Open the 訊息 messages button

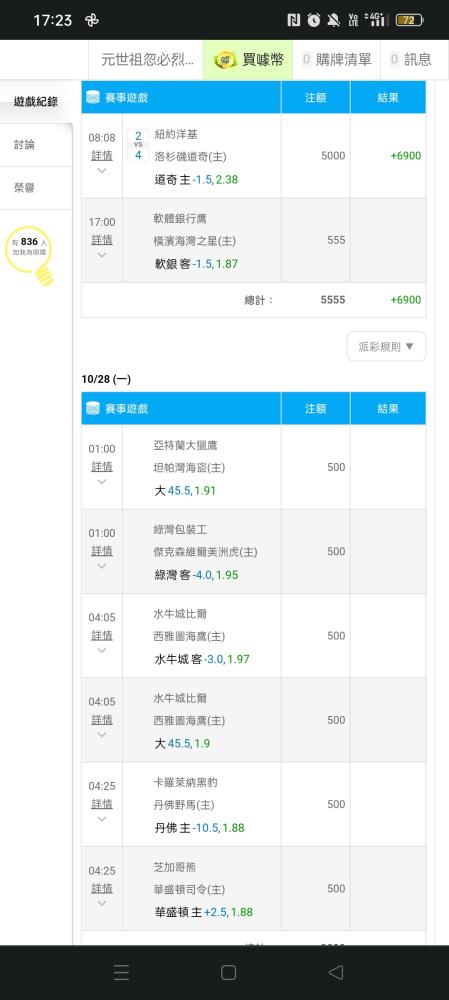[410, 60]
